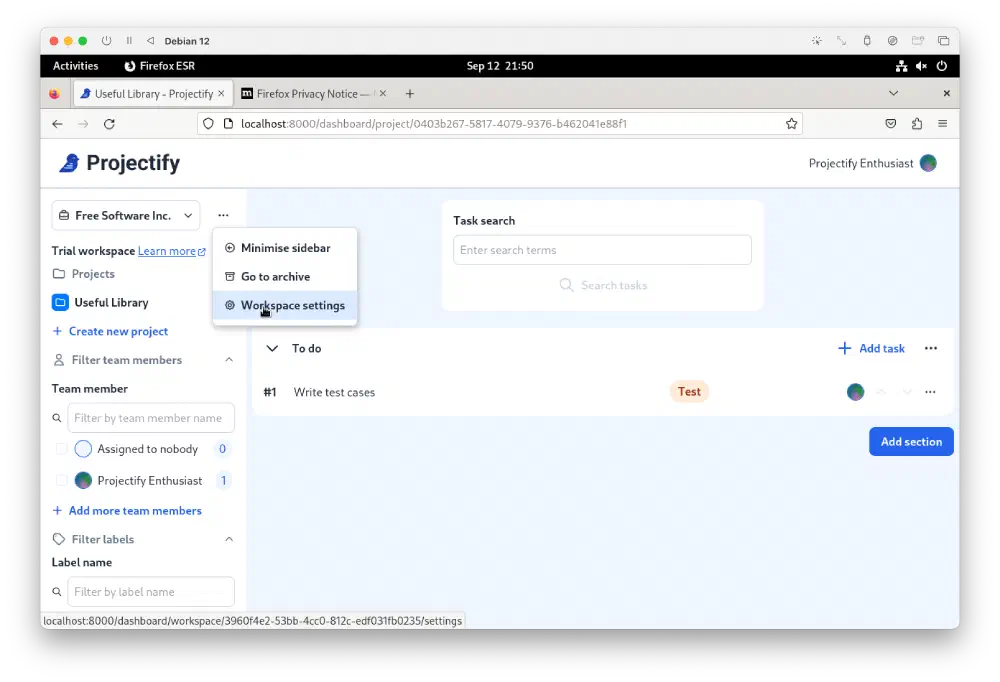This screenshot has height=682, width=1000.
Task: Open Firefox hamburger application menu
Action: (943, 124)
